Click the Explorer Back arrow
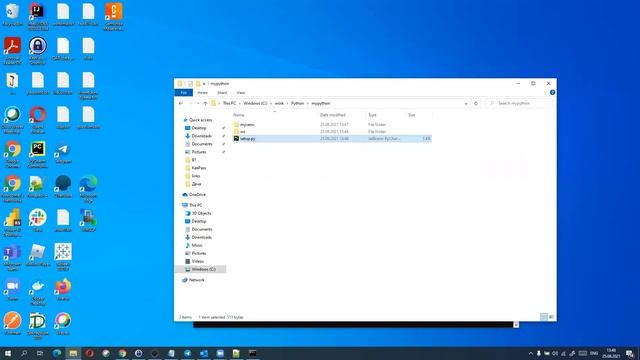Viewport: 640px width, 360px height. pyautogui.click(x=181, y=103)
